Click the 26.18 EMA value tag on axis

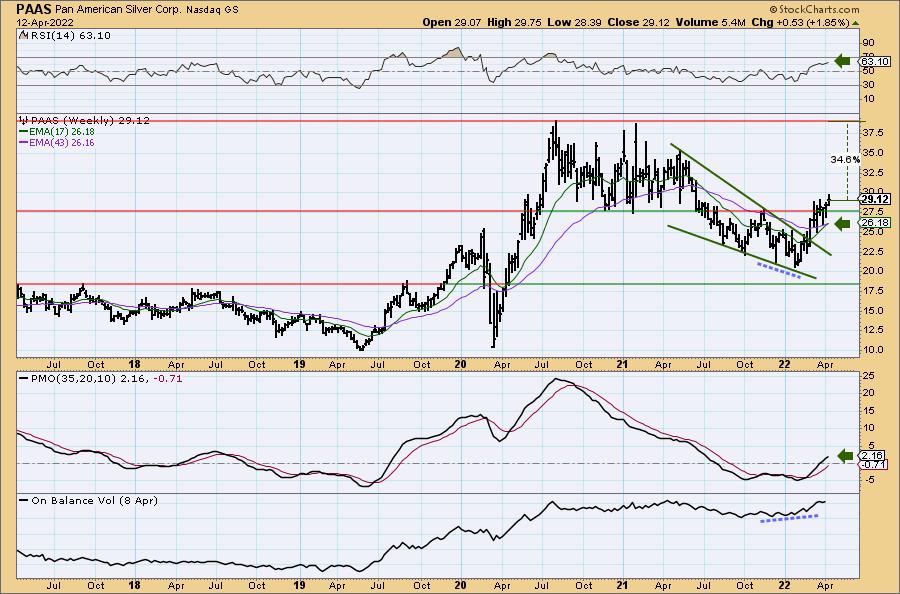point(875,223)
